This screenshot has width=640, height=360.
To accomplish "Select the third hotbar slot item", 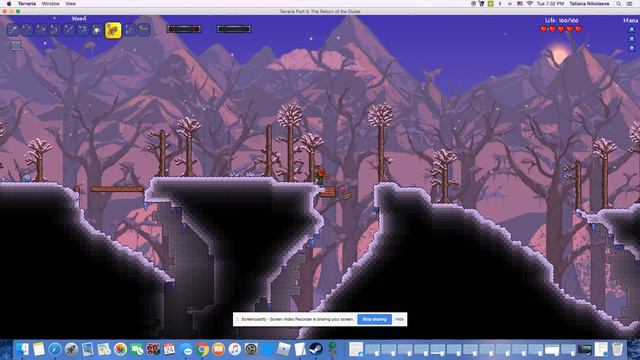I will pos(41,29).
